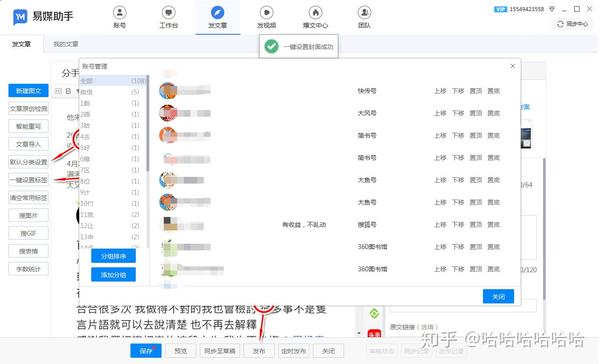Click the group list scrollbar in dialog
The image size is (600, 364).
[148, 123]
